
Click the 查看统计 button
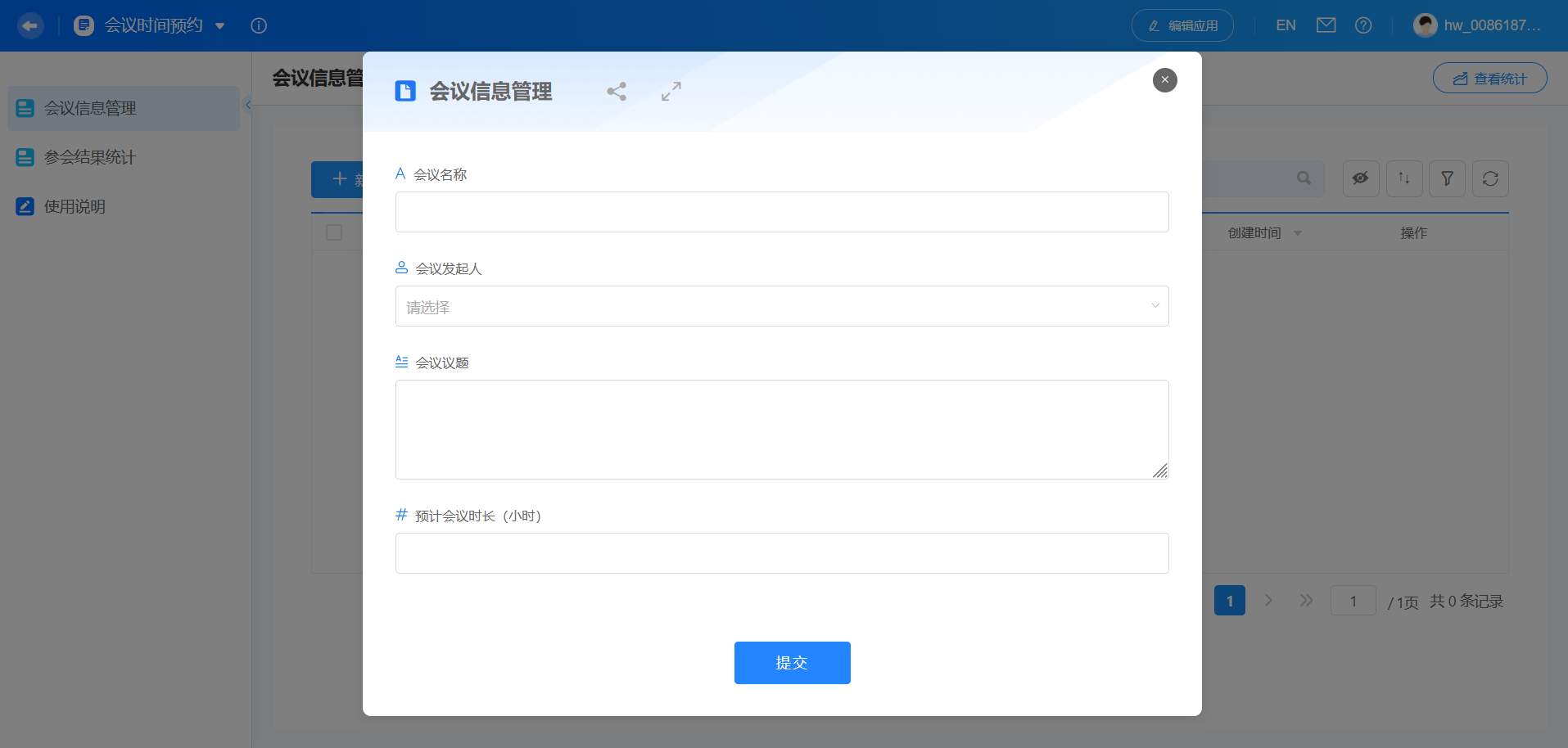pos(1489,78)
